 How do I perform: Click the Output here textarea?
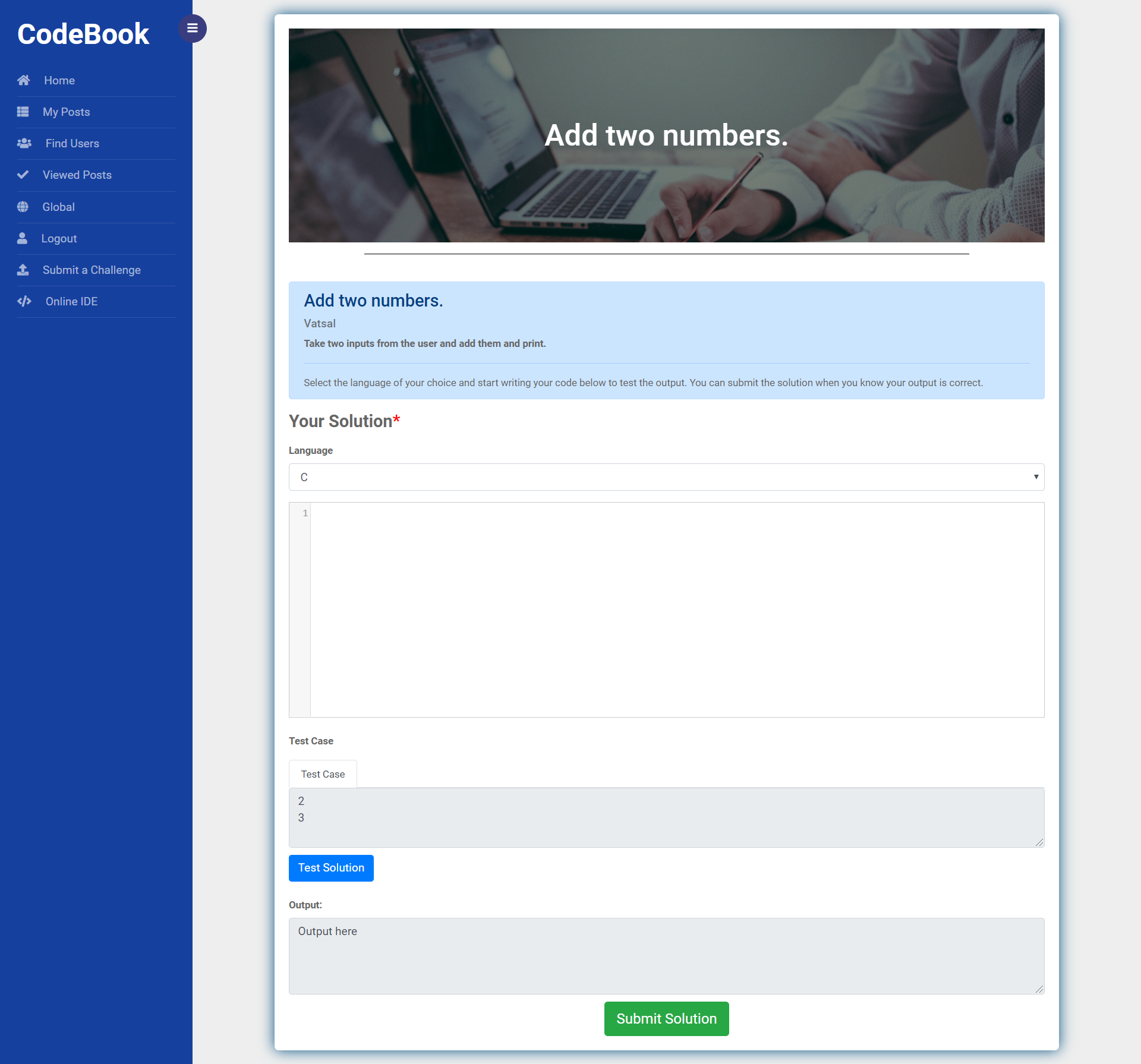[x=666, y=955]
